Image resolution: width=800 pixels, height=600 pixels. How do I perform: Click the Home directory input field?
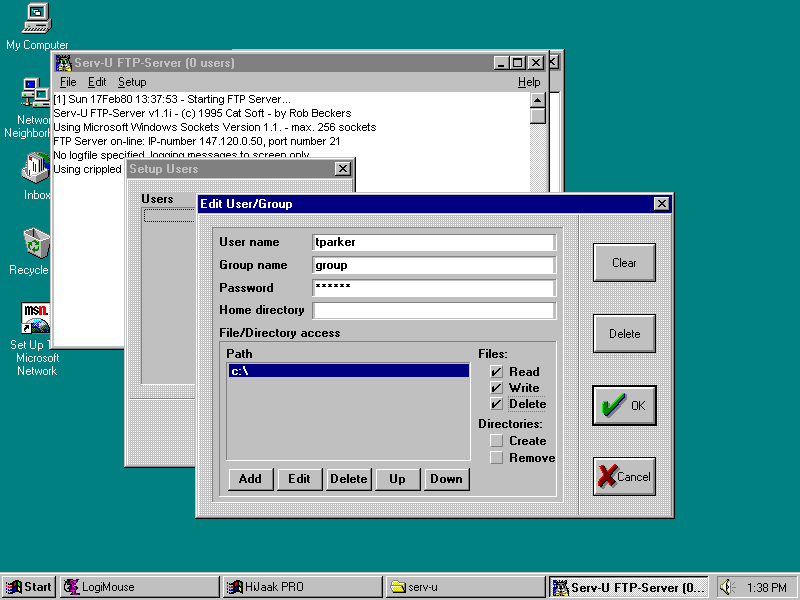coord(433,310)
